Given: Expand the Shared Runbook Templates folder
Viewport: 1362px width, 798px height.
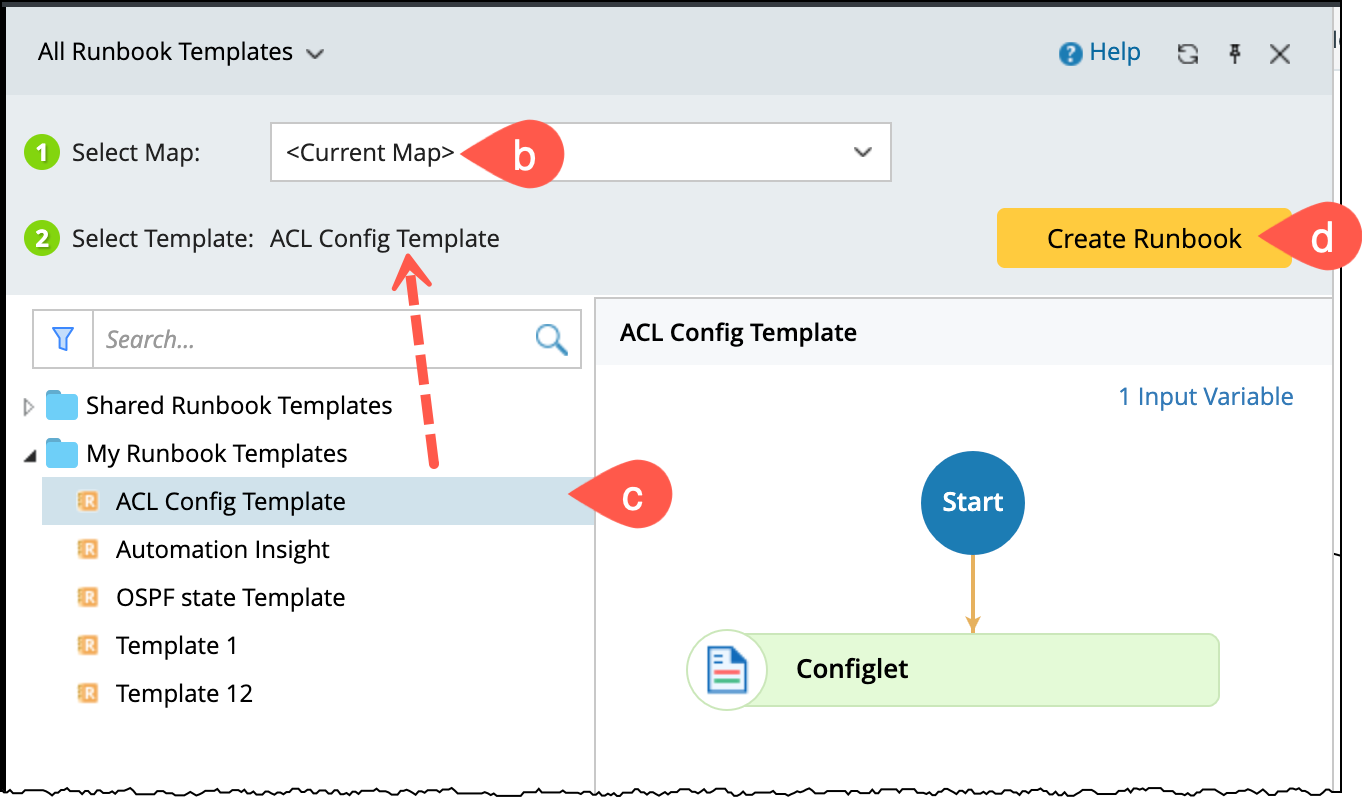Looking at the screenshot, I should pos(28,407).
